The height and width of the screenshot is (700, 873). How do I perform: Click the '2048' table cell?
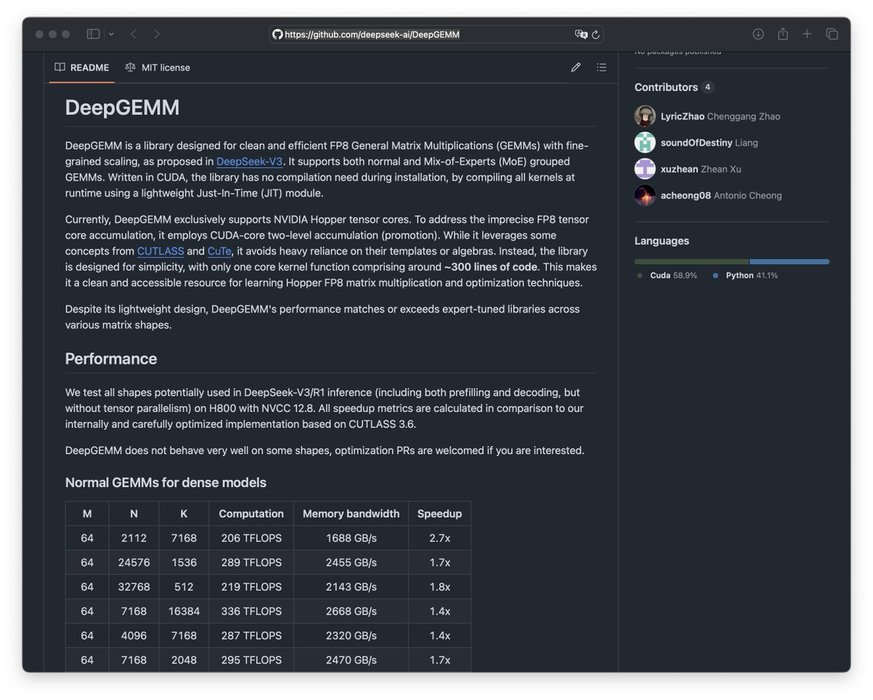184,660
